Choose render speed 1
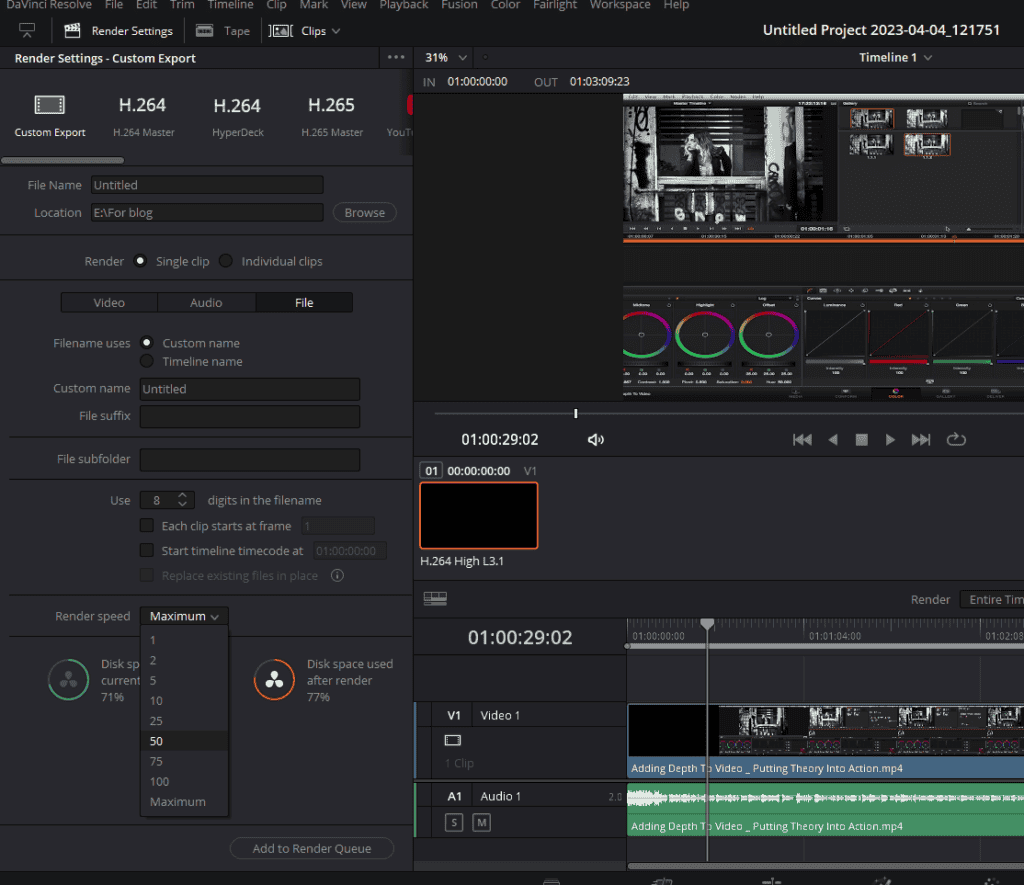Screen dimensions: 1024x885 184,640
